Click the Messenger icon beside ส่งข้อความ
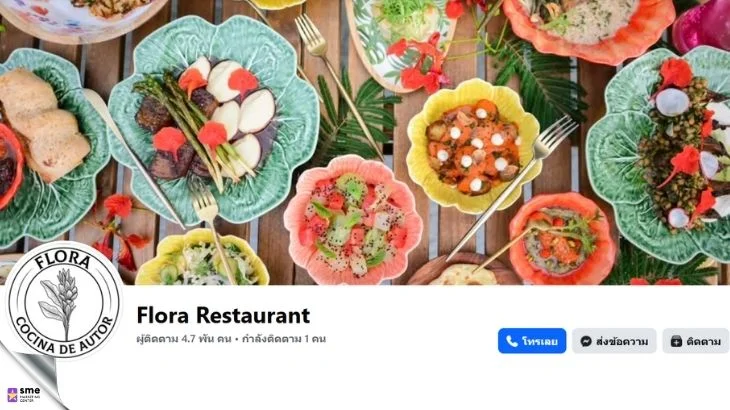Viewport: 730px width, 410px height. pyautogui.click(x=586, y=341)
